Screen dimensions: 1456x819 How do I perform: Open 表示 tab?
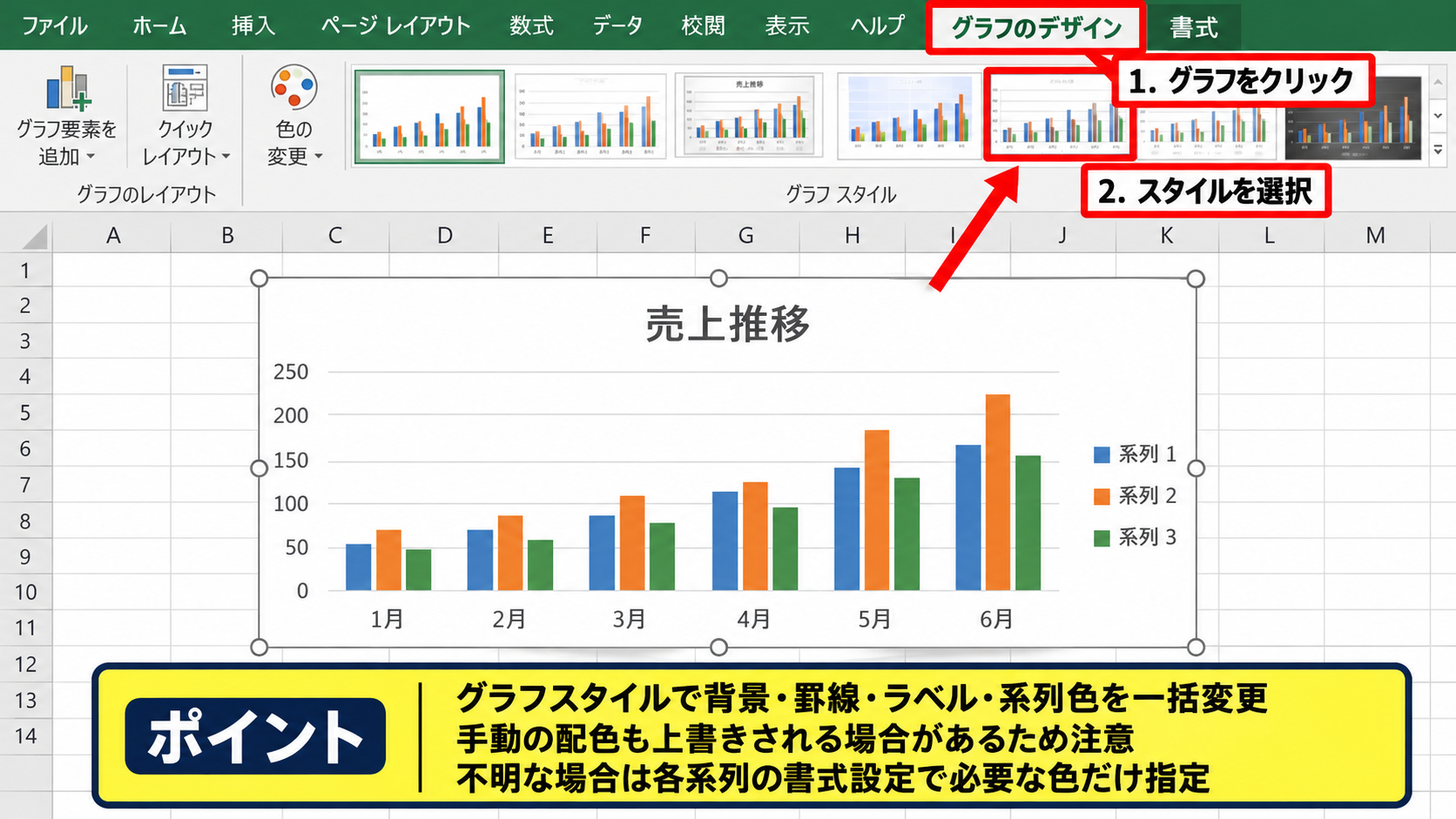point(787,26)
